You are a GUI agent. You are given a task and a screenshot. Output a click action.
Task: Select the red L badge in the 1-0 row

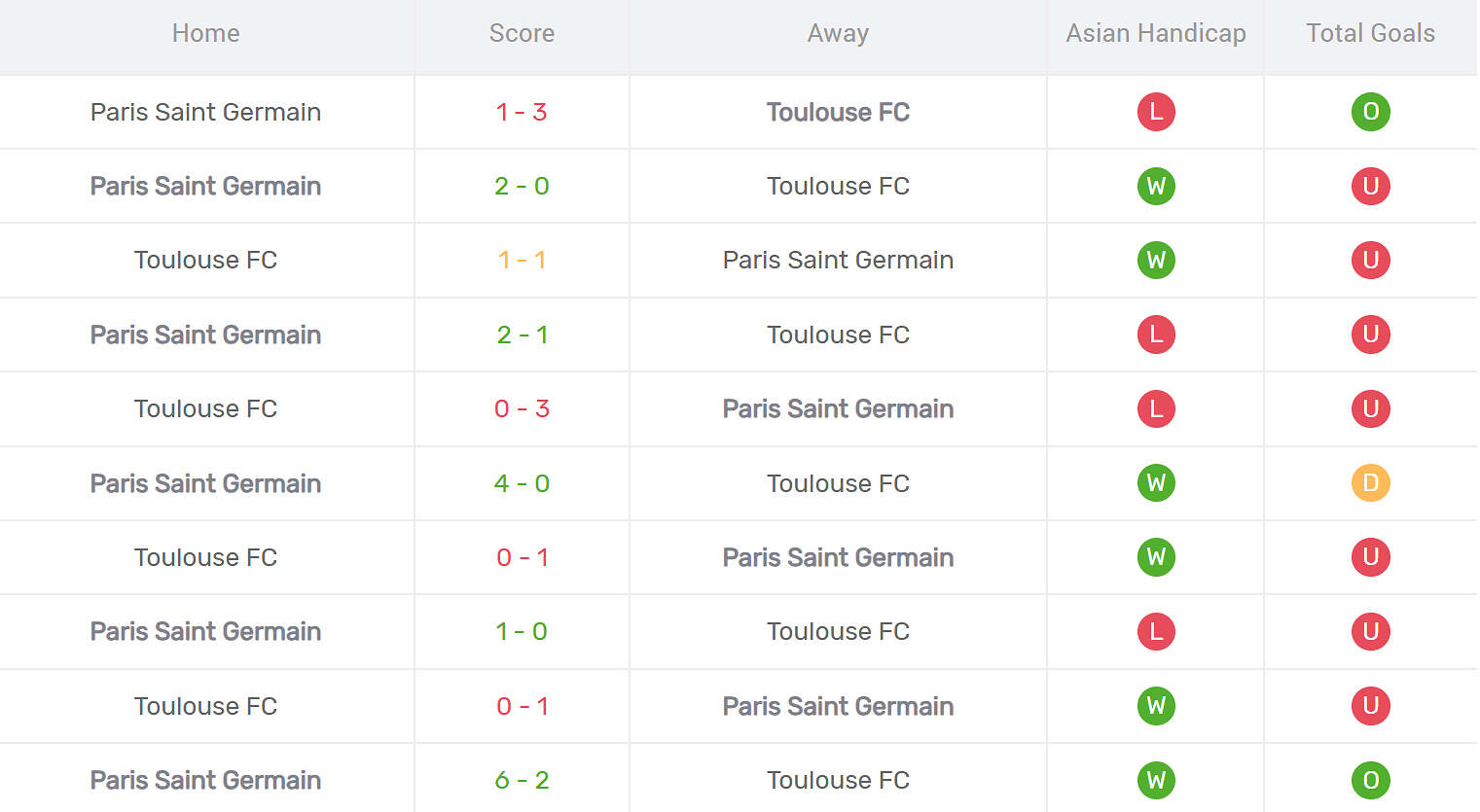(1156, 631)
